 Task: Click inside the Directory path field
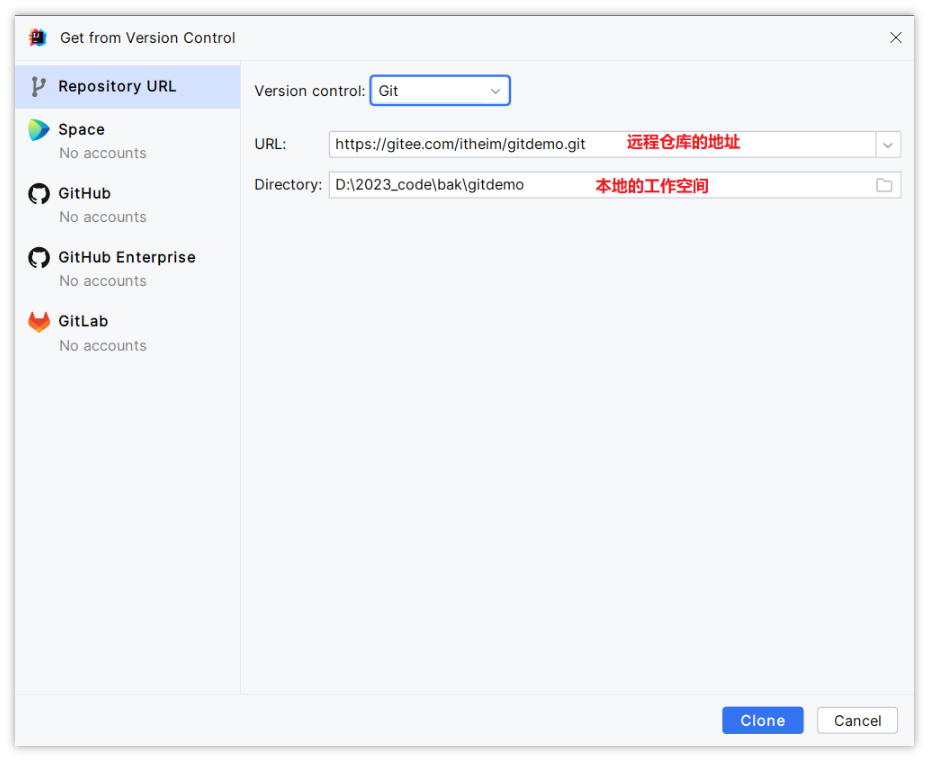tap(601, 186)
